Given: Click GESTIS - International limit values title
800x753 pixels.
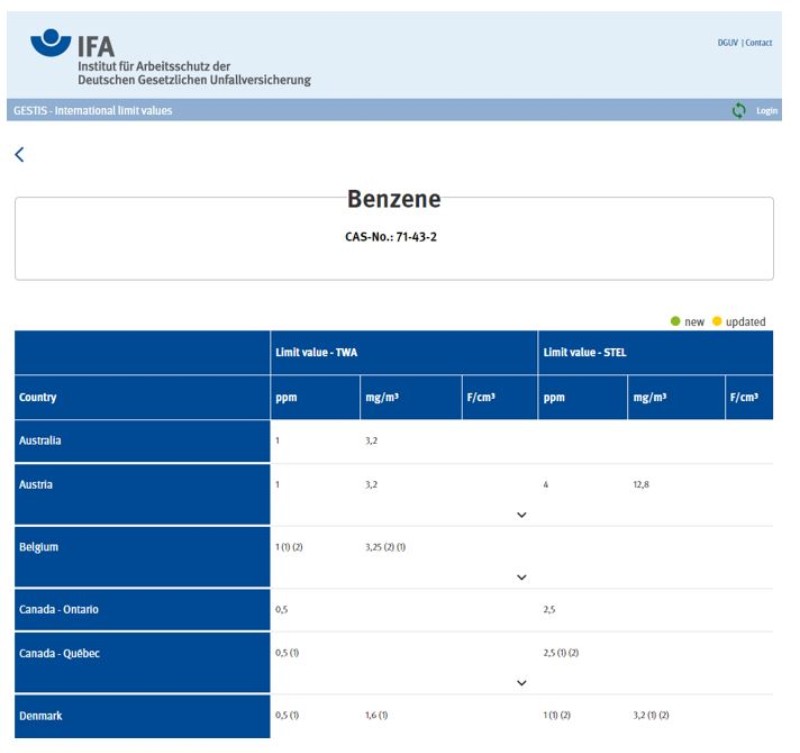Looking at the screenshot, I should click(93, 111).
